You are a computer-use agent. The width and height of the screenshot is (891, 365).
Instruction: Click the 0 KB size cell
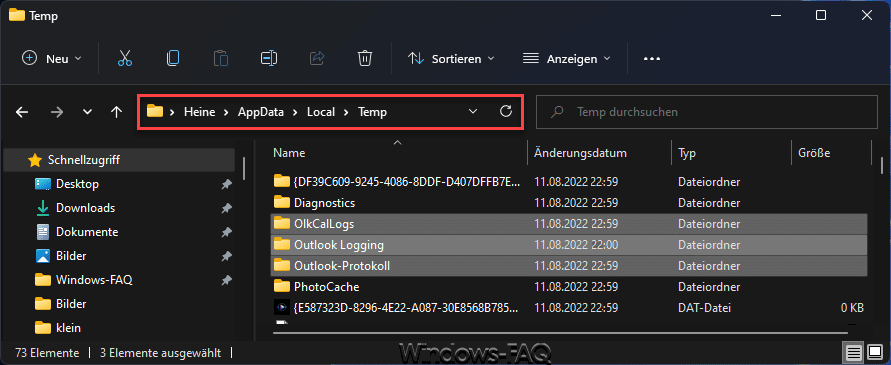[852, 308]
